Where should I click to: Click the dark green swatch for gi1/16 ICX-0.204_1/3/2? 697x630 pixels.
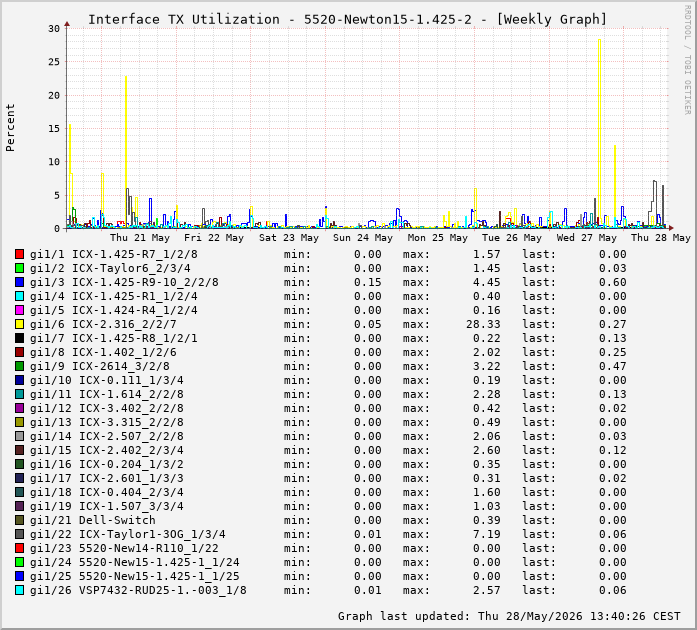19,464
